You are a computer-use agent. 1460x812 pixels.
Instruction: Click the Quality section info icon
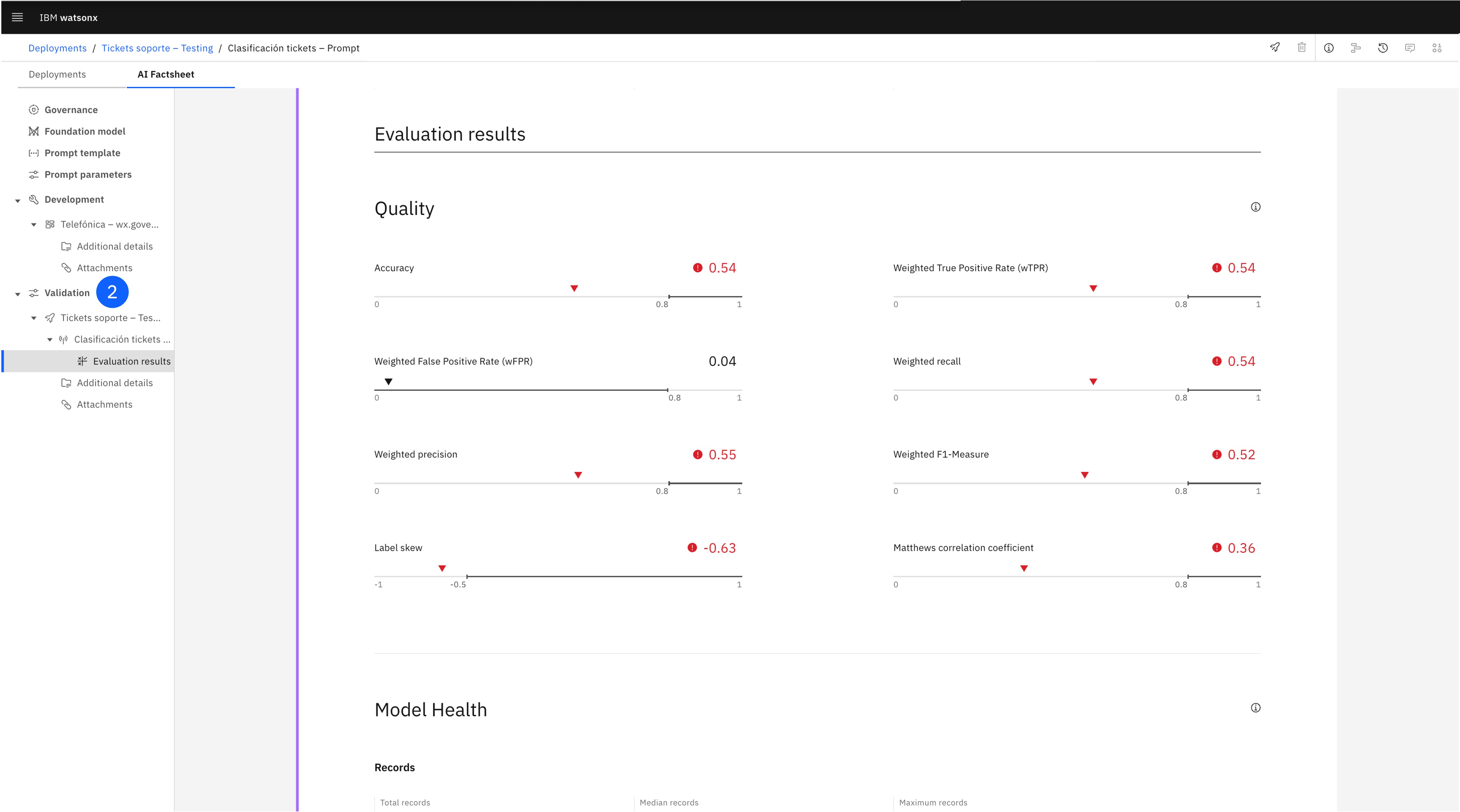click(1255, 207)
